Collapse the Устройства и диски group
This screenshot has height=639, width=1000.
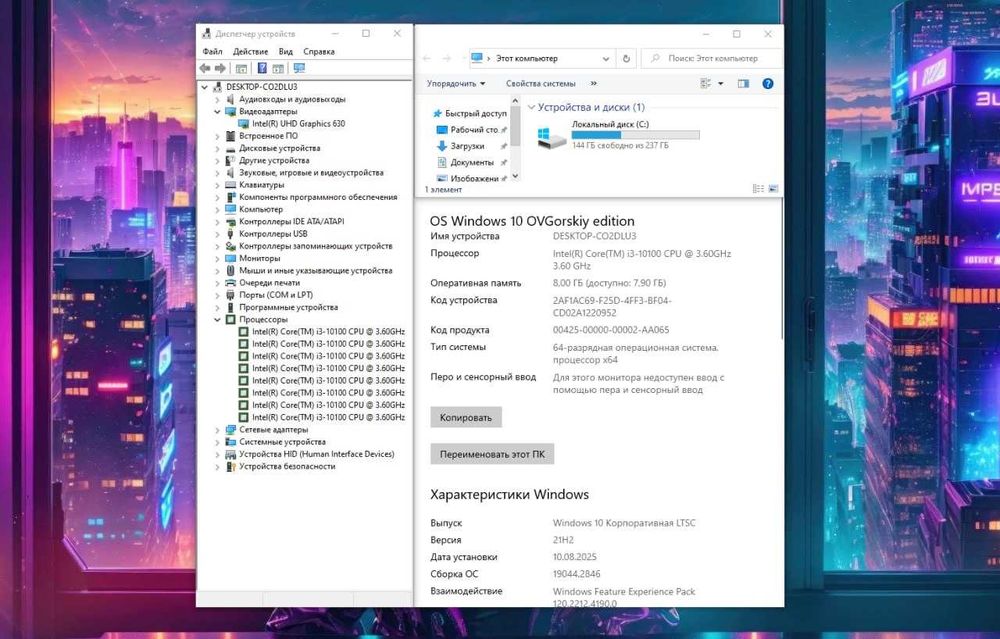click(x=531, y=107)
